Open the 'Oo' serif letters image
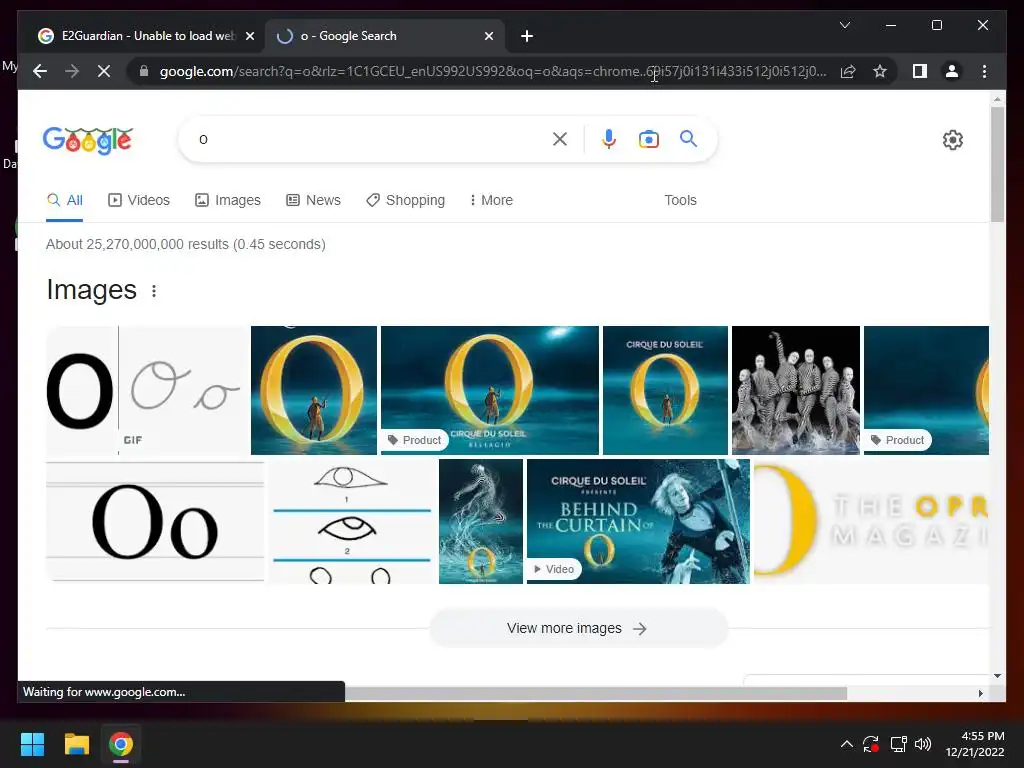1024x768 pixels. (155, 521)
